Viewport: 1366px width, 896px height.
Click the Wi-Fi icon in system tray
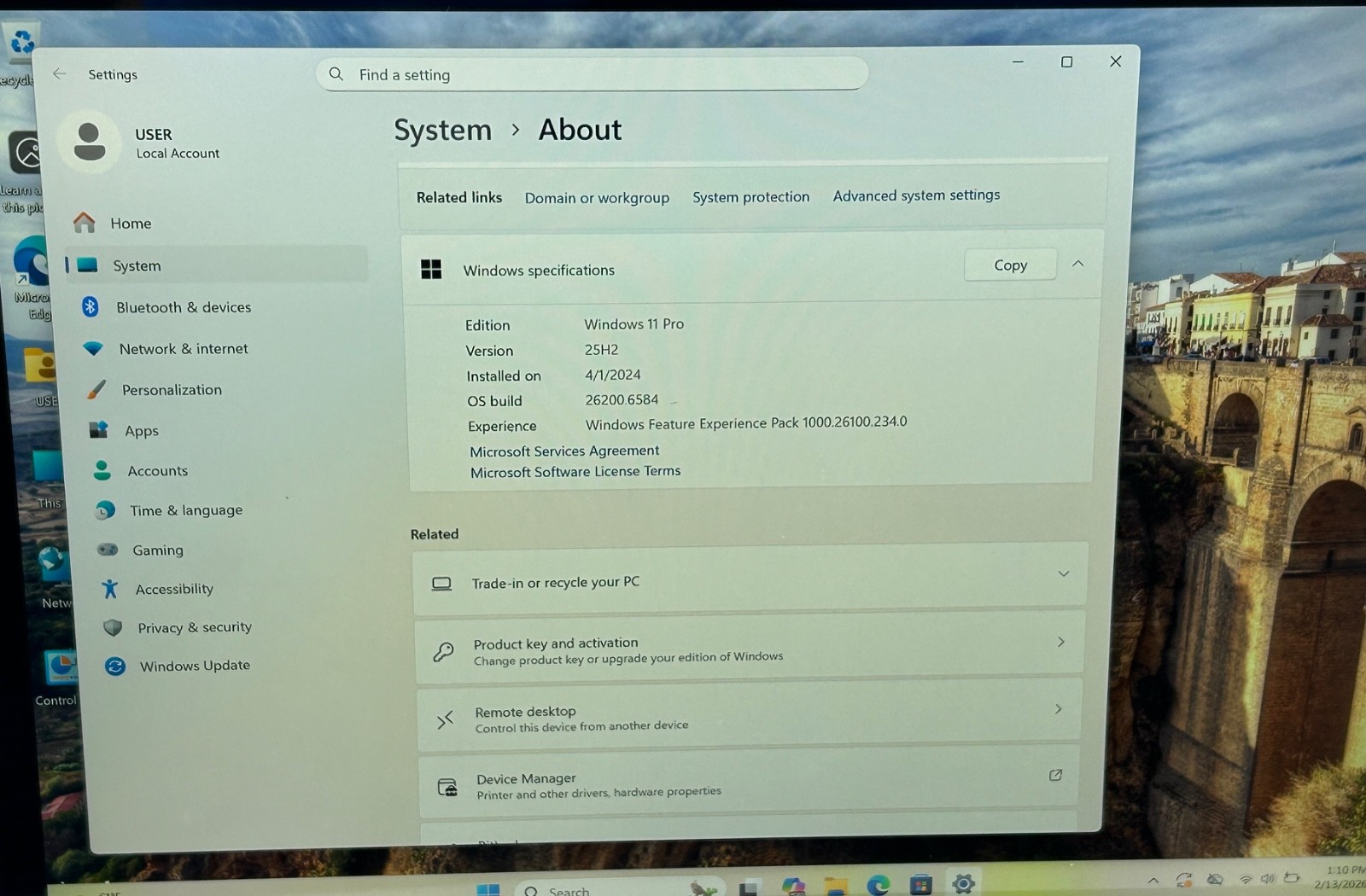1246,879
